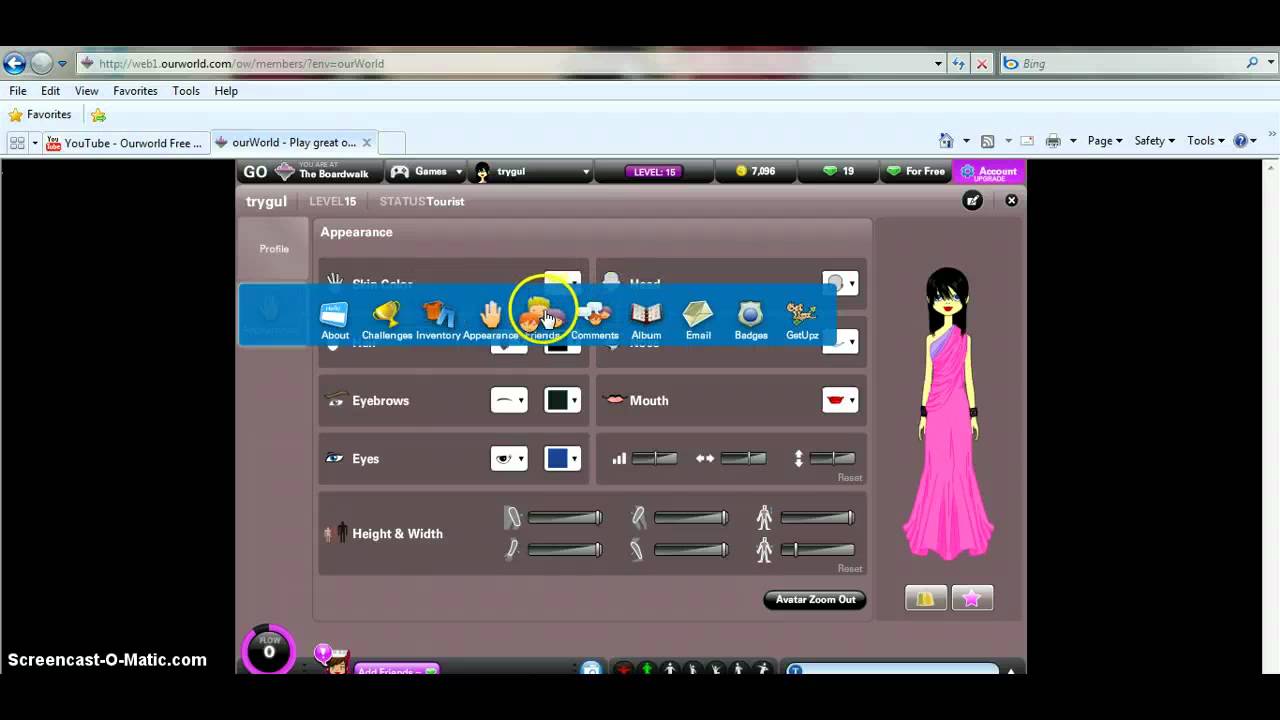Image resolution: width=1280 pixels, height=720 pixels.
Task: Open the Challenges trophy icon
Action: coord(386,320)
